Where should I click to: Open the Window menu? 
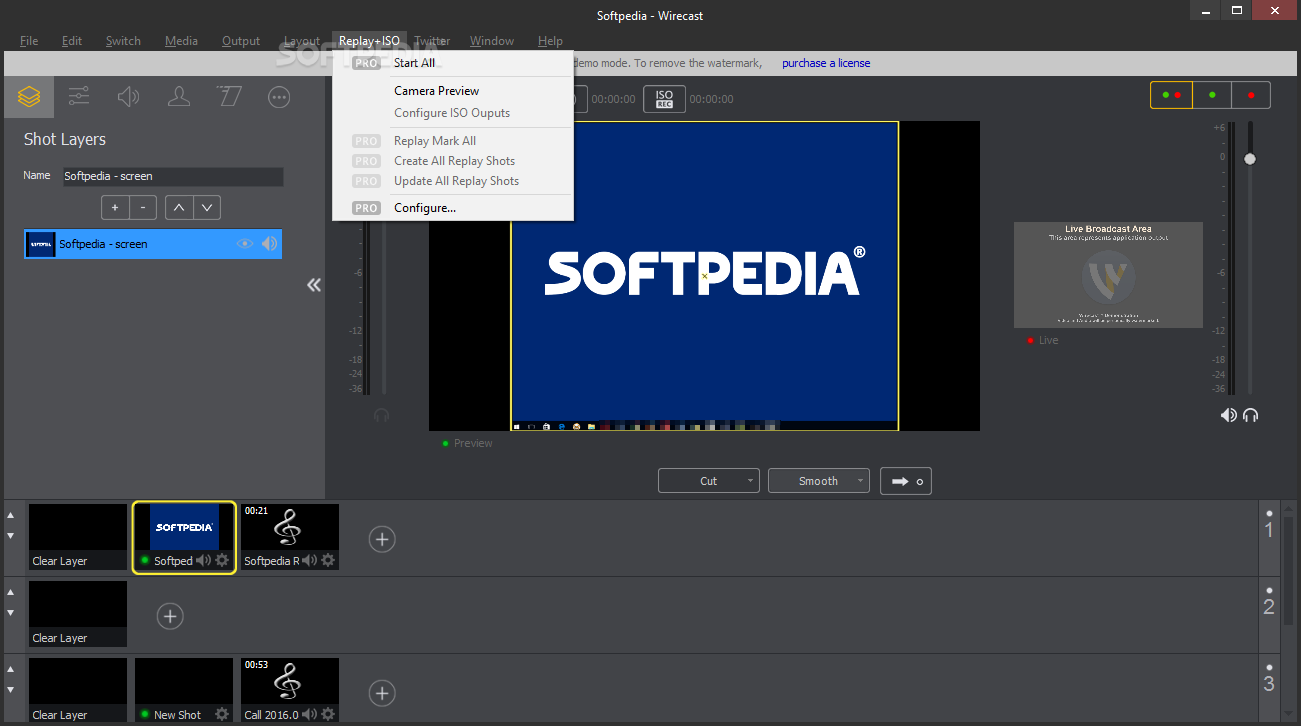[492, 41]
